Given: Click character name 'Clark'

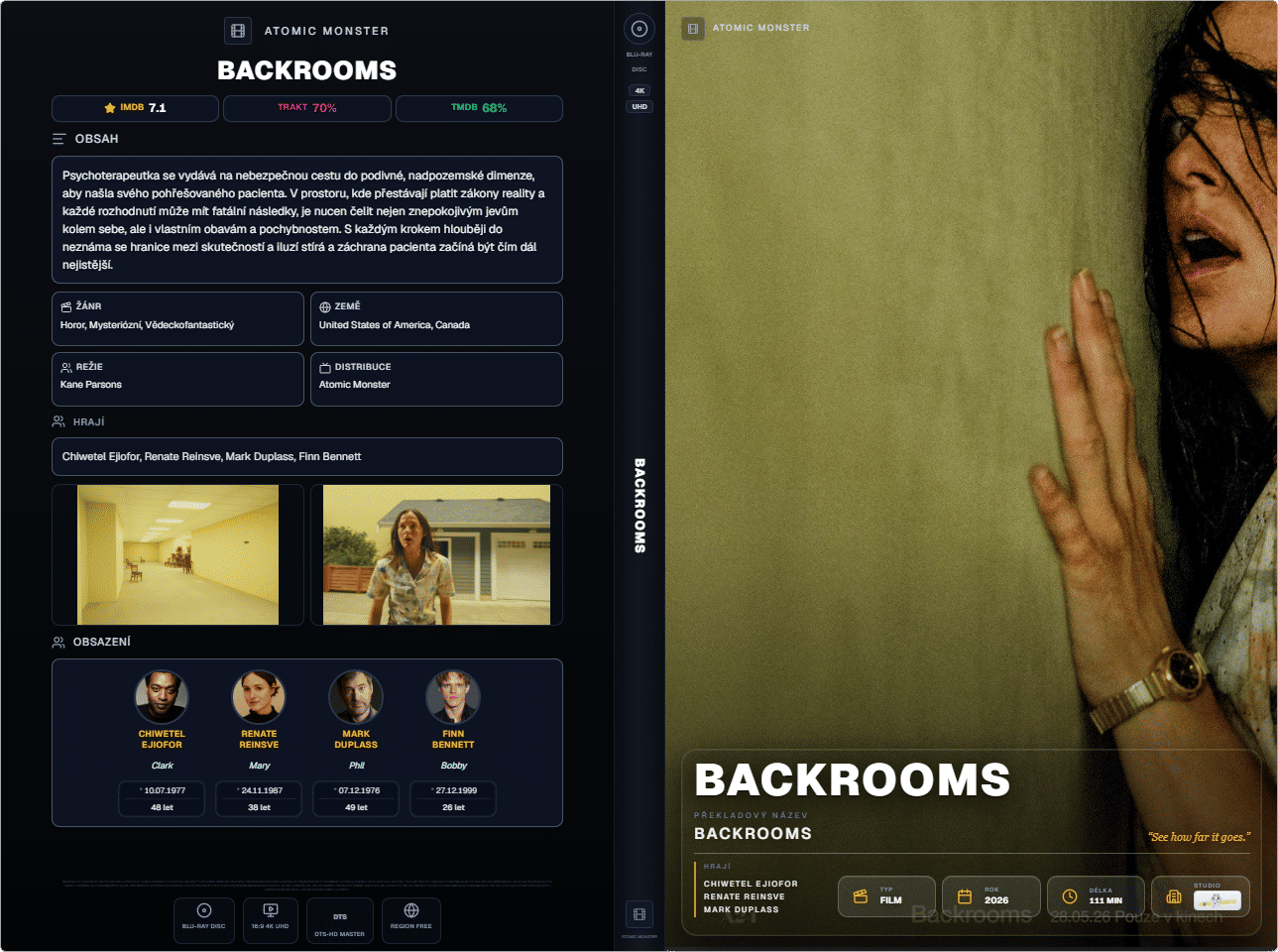Looking at the screenshot, I should 163,766.
